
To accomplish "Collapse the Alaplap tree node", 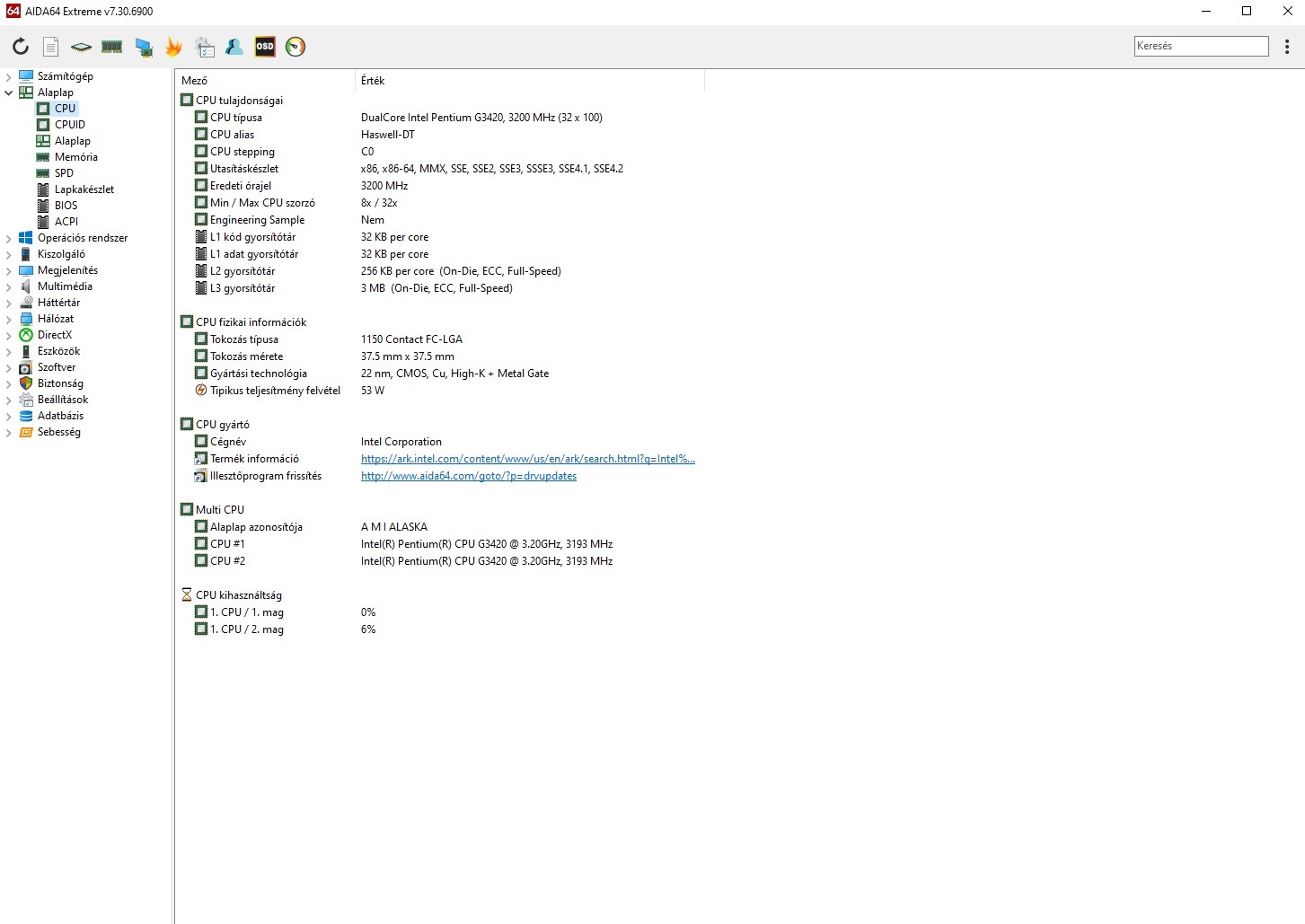I will click(x=9, y=92).
